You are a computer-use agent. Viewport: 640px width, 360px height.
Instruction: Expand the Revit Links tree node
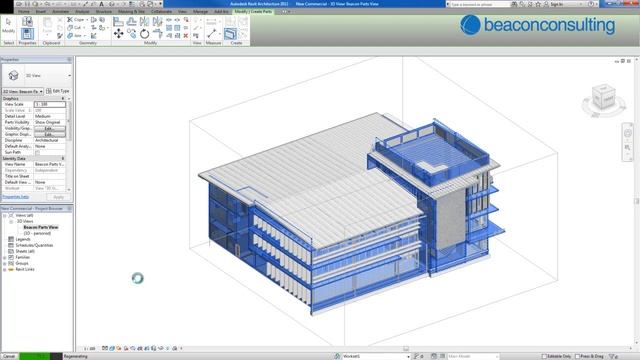[5, 269]
